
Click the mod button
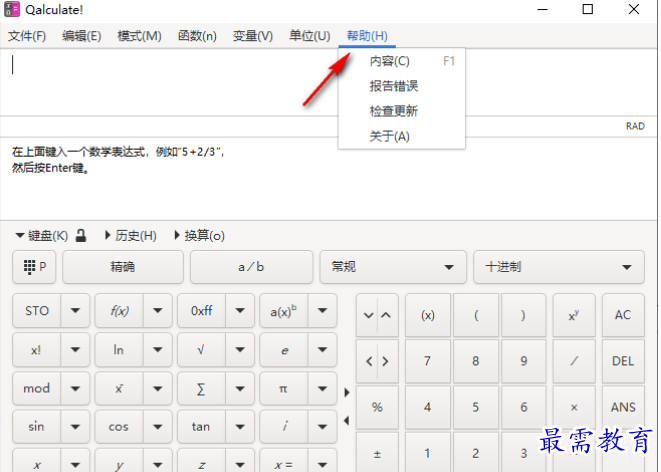coord(37,388)
